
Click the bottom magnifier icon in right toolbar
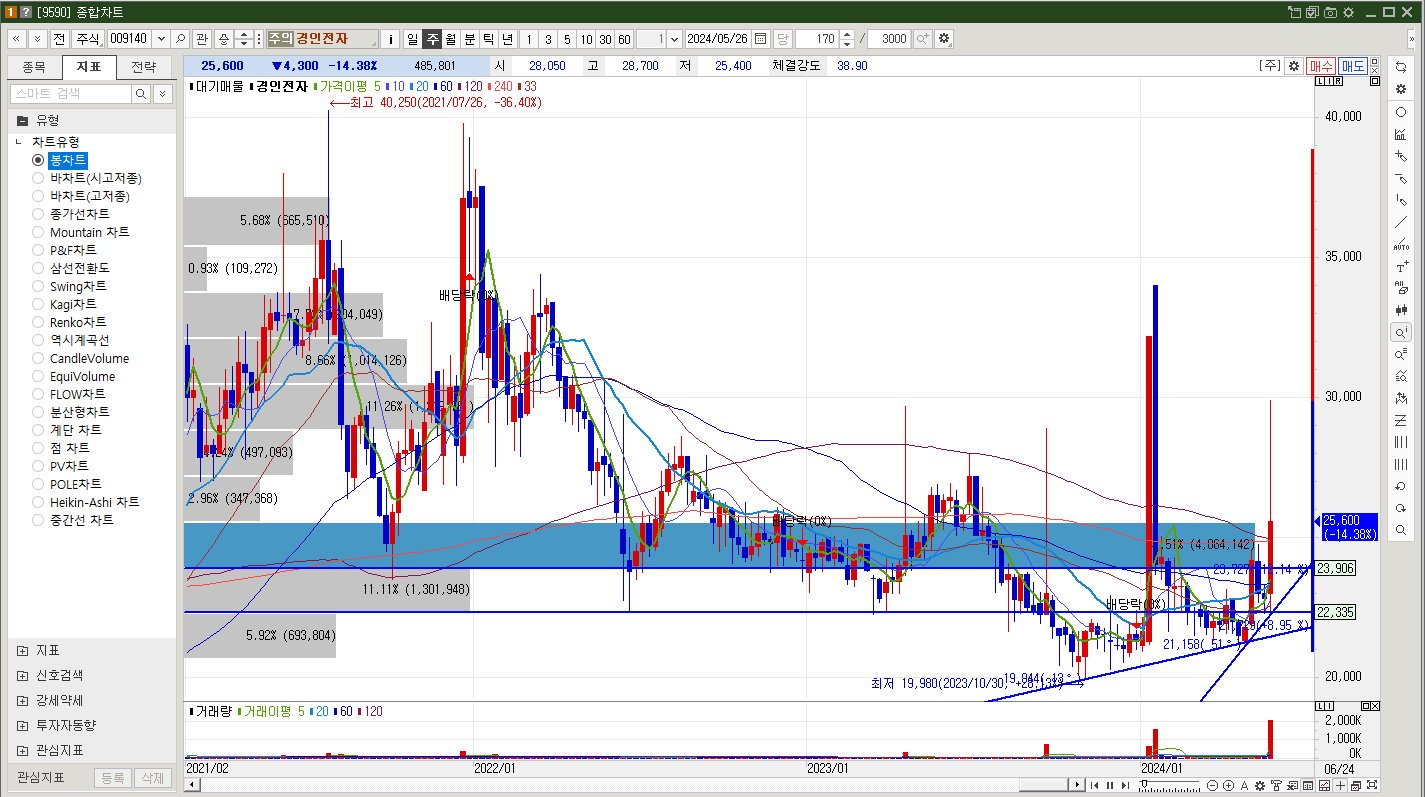click(x=1401, y=530)
